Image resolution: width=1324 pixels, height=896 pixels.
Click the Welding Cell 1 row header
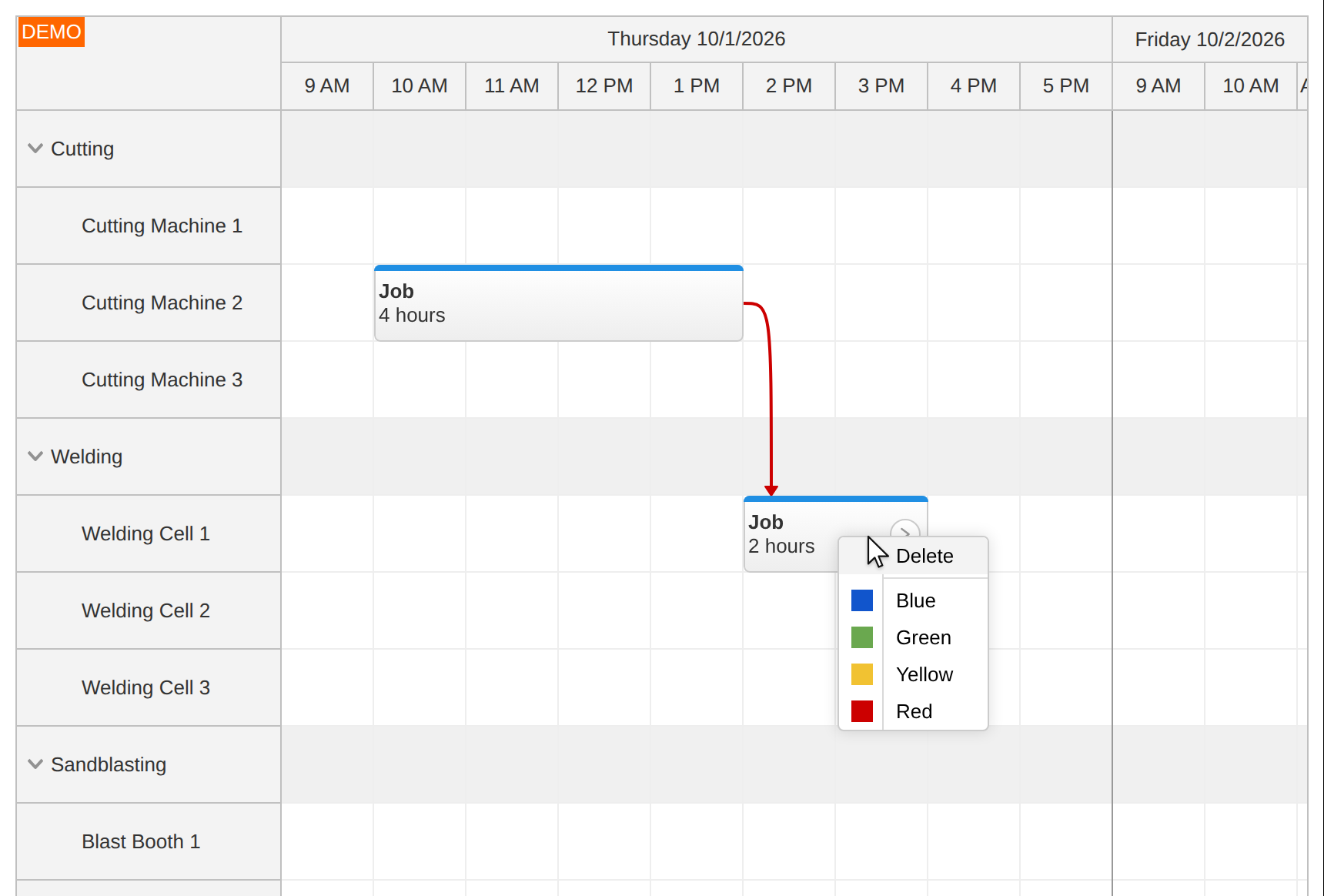click(149, 533)
